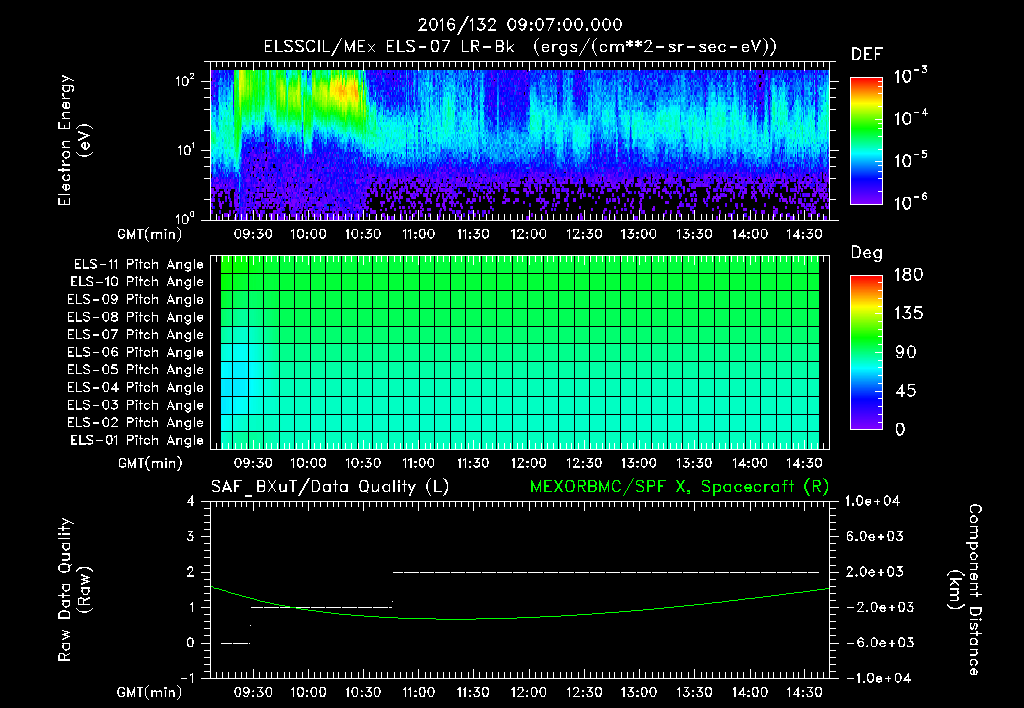This screenshot has height=708, width=1024.
Task: Click the plot title date 2016/132 09:07:00.000
Action: (520, 25)
